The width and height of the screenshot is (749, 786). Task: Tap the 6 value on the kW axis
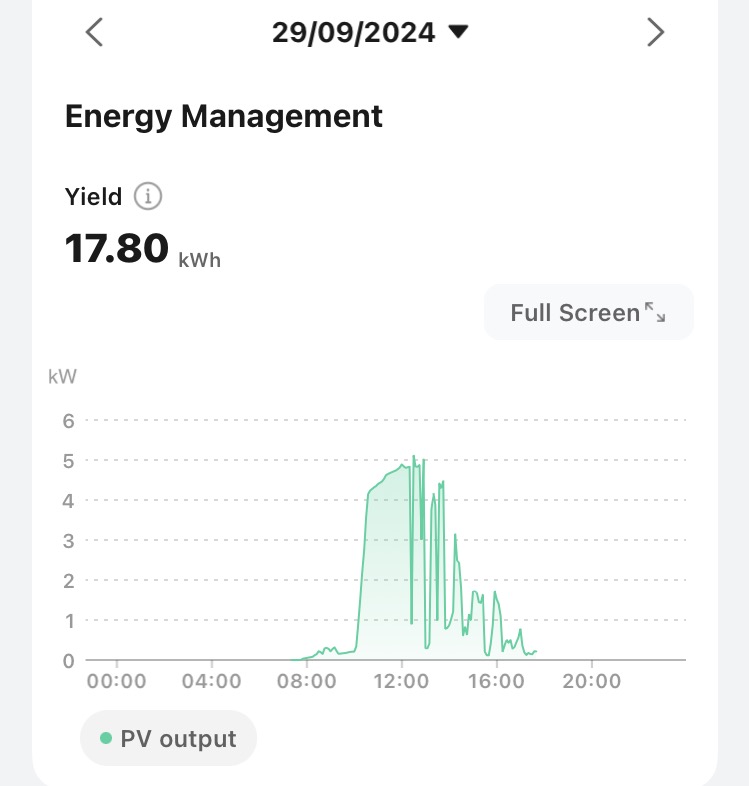tap(69, 421)
